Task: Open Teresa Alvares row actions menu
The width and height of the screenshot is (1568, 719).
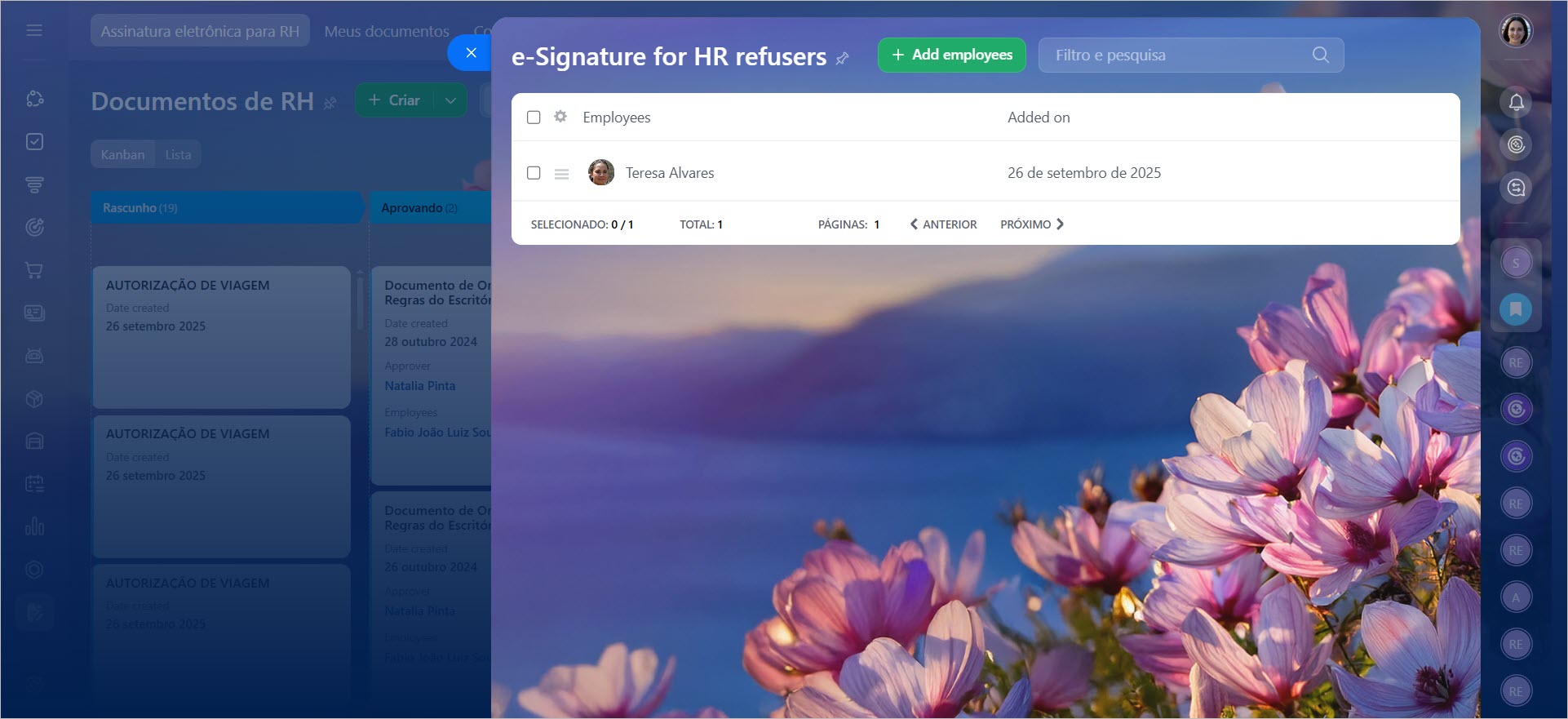Action: (561, 174)
